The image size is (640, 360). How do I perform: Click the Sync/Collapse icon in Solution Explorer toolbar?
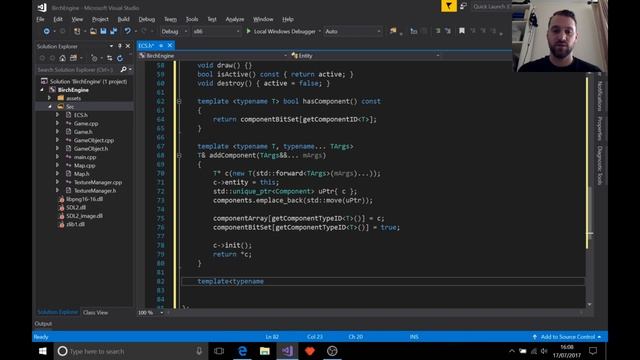[109, 58]
